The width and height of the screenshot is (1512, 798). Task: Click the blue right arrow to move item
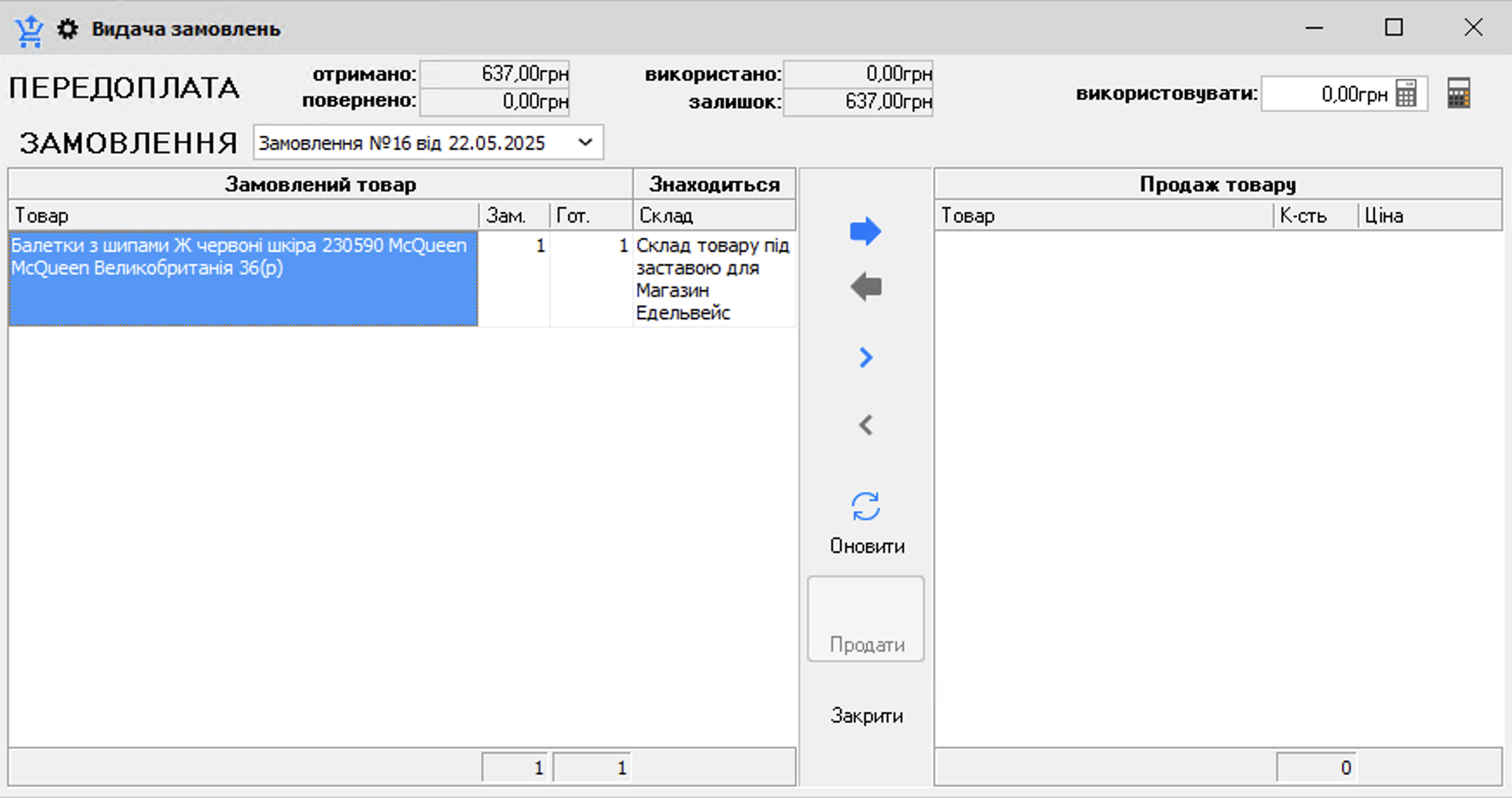(x=865, y=231)
